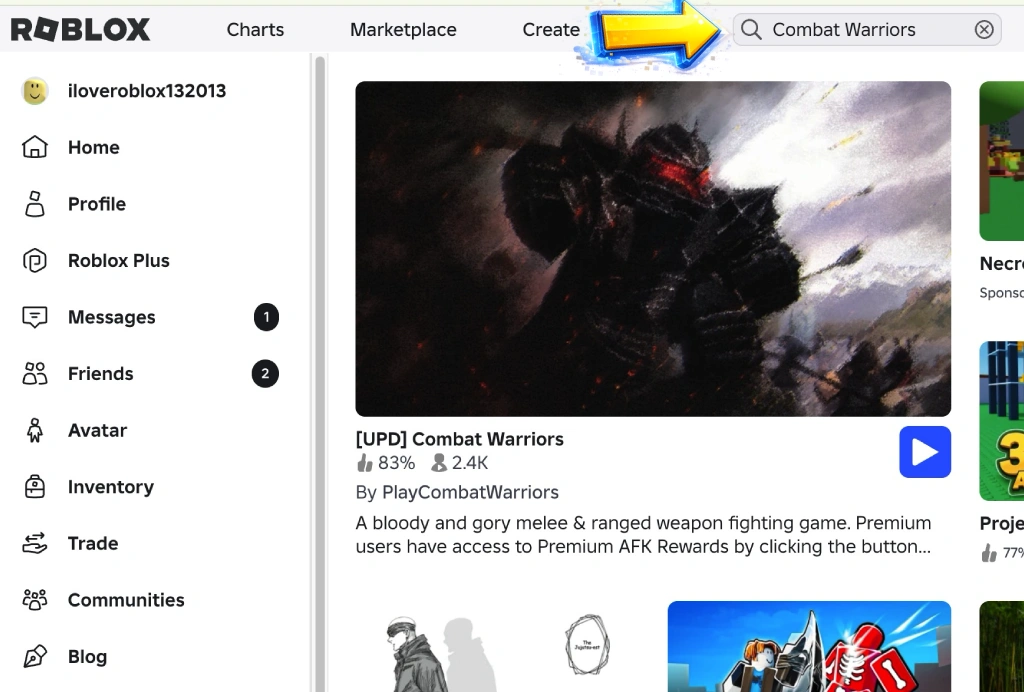Clear the search field with X icon

pos(984,29)
